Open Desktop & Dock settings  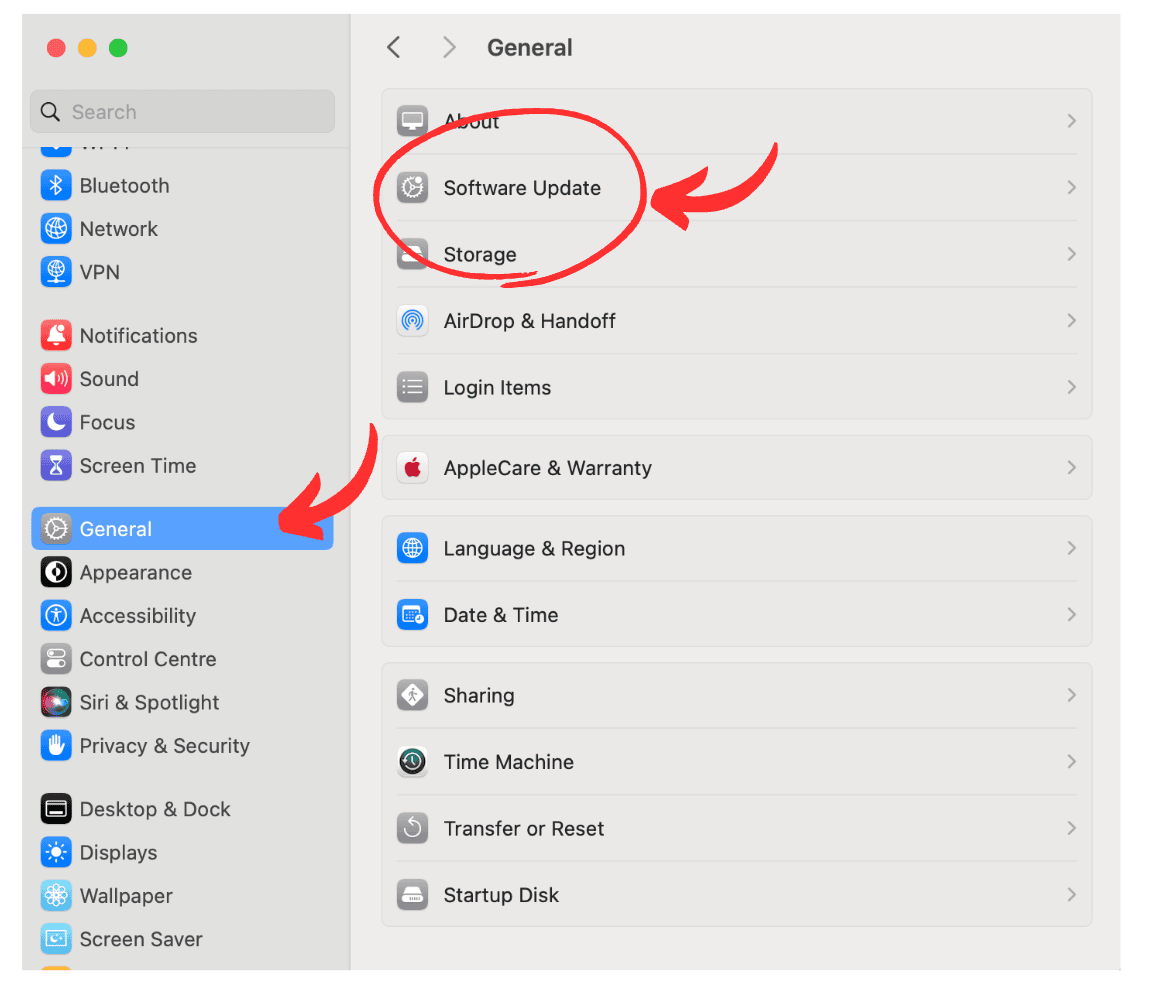154,810
